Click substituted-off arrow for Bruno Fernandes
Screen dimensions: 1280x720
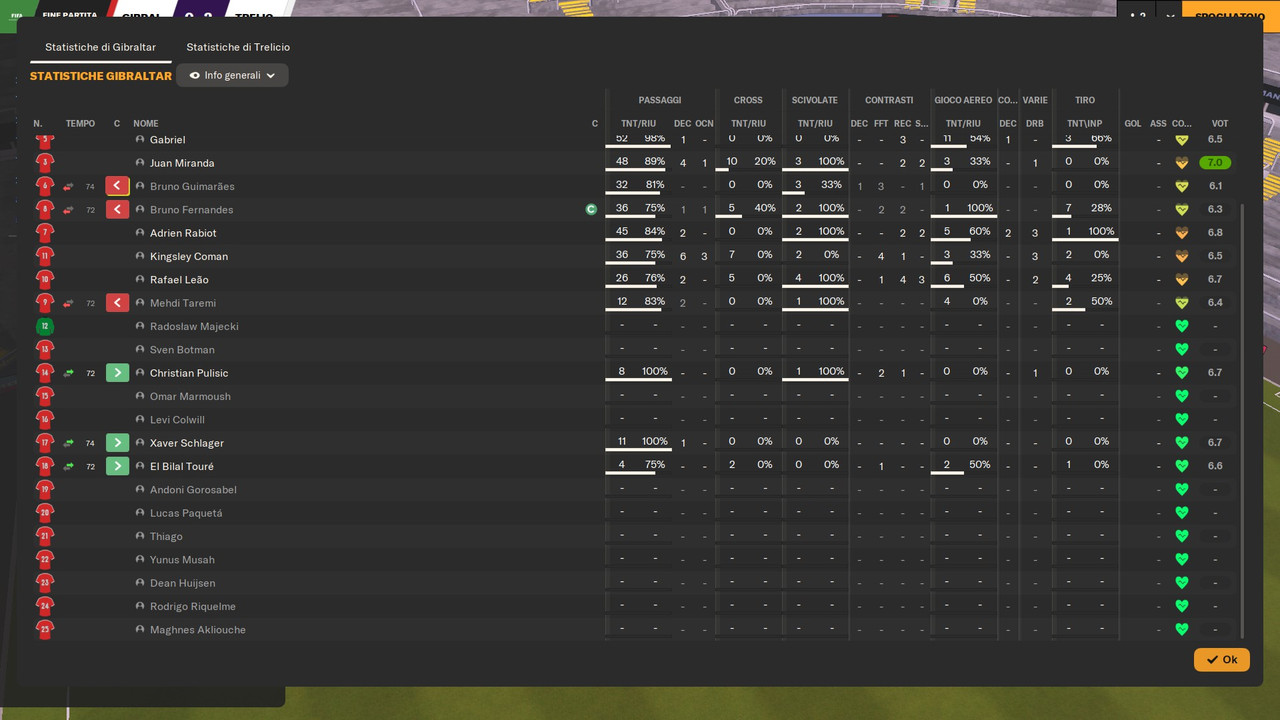click(x=117, y=209)
